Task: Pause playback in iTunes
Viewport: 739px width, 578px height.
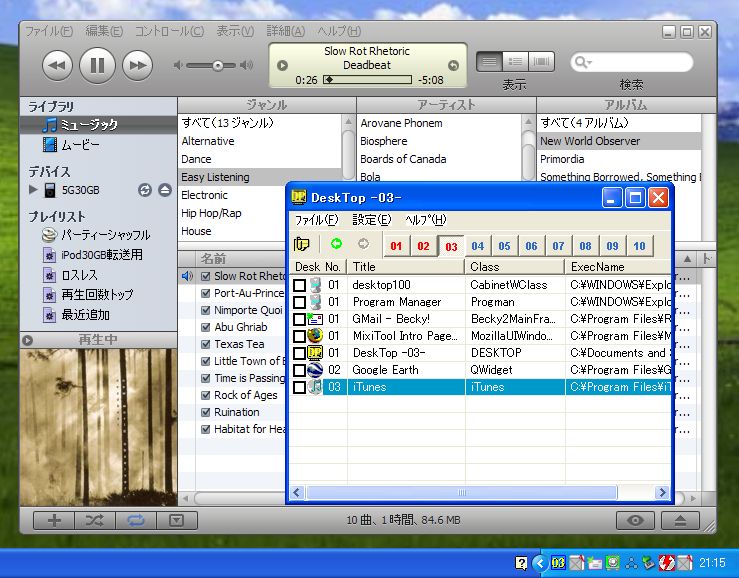Action: click(x=97, y=65)
